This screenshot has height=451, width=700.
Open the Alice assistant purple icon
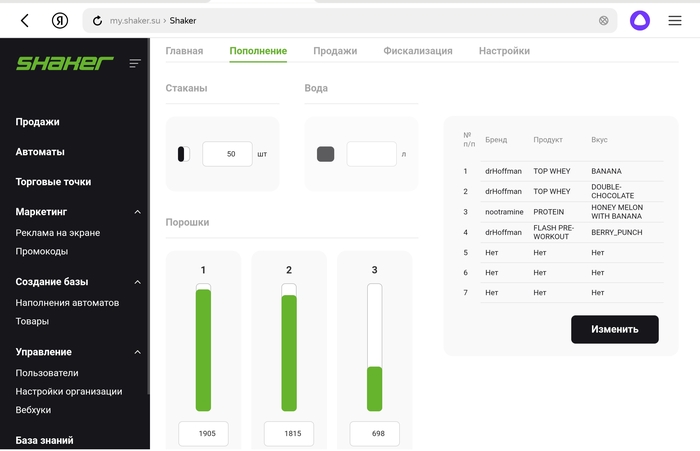(x=639, y=20)
